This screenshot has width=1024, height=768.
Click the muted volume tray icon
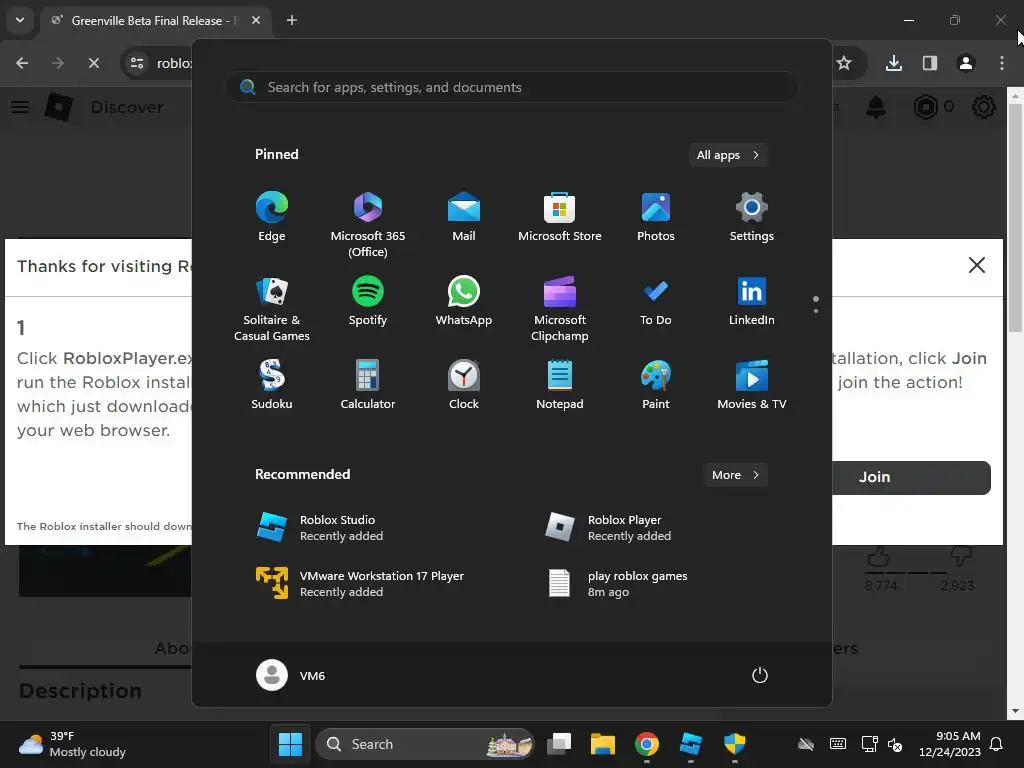[895, 744]
